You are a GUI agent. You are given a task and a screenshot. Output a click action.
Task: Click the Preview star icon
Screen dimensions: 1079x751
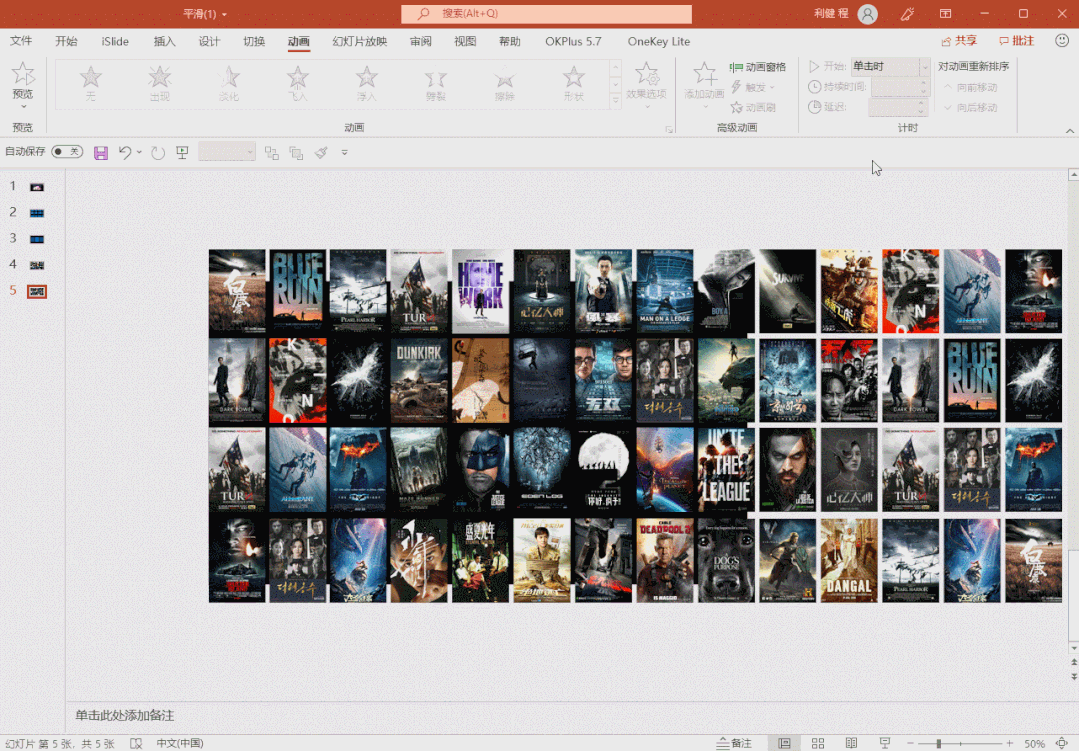point(23,74)
